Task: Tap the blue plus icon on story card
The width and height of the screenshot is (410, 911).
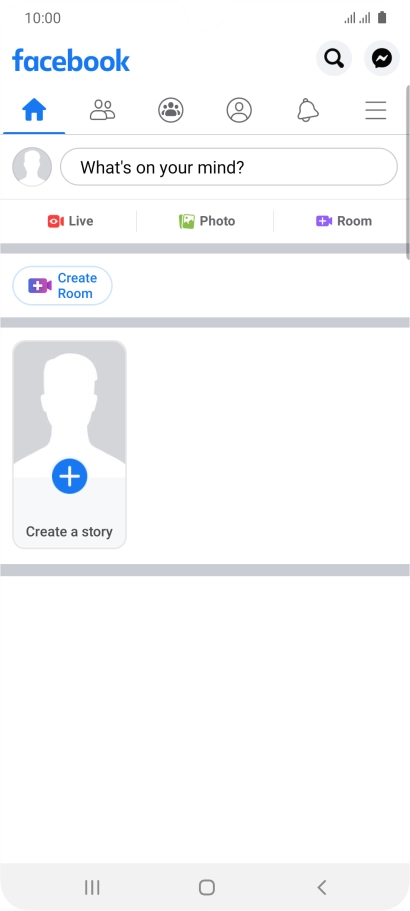Action: coord(69,476)
